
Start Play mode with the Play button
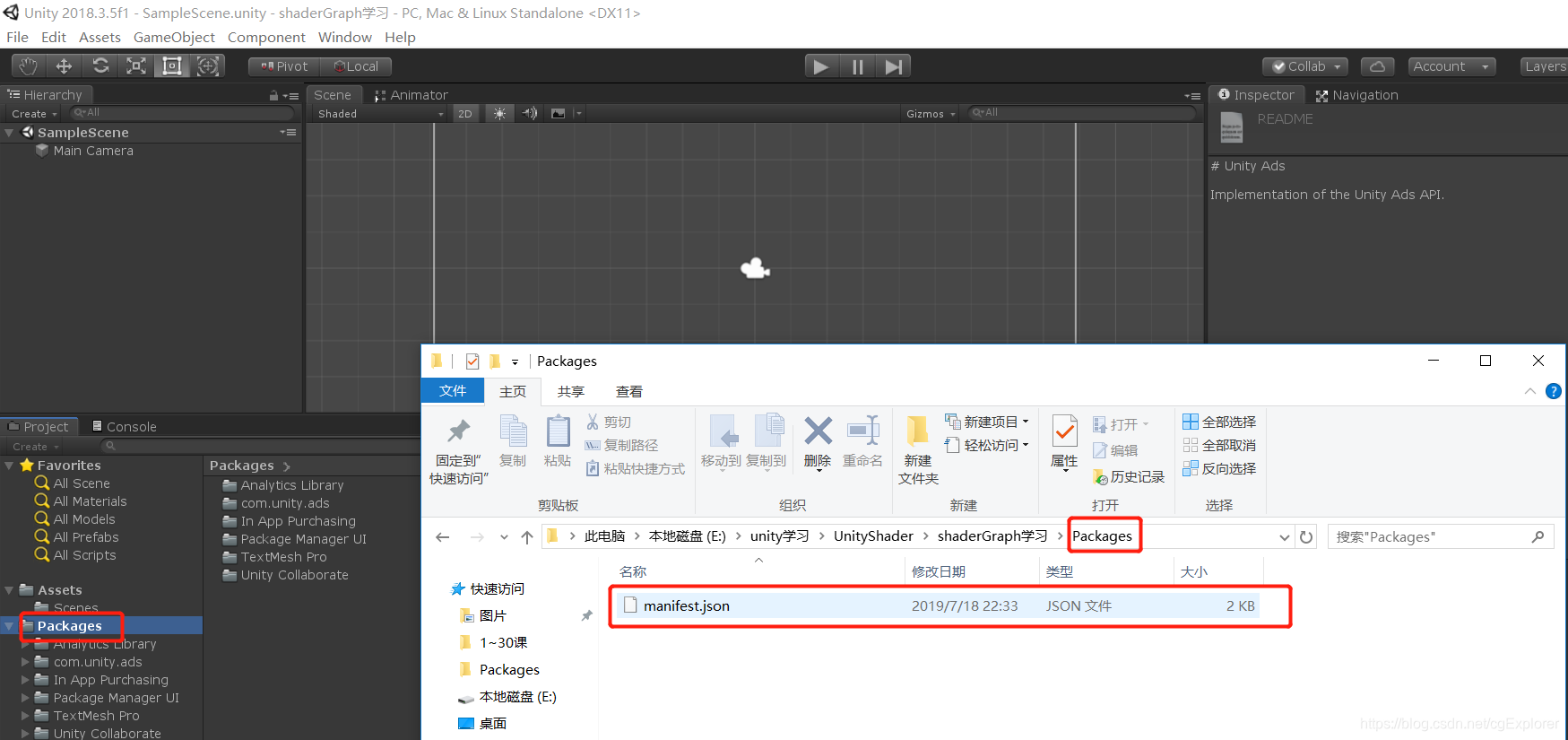pyautogui.click(x=820, y=66)
